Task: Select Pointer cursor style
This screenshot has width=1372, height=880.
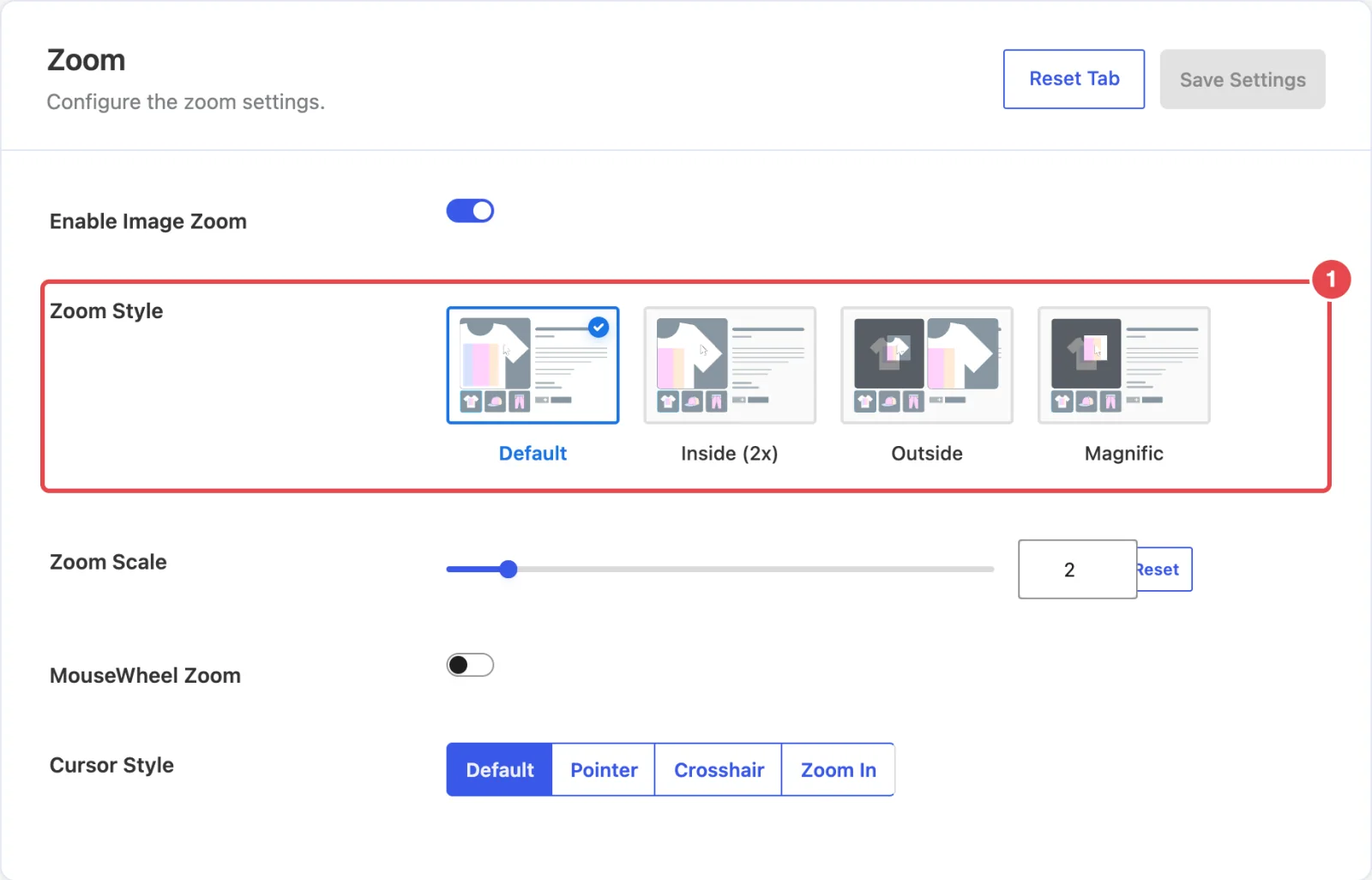Action: coord(604,769)
